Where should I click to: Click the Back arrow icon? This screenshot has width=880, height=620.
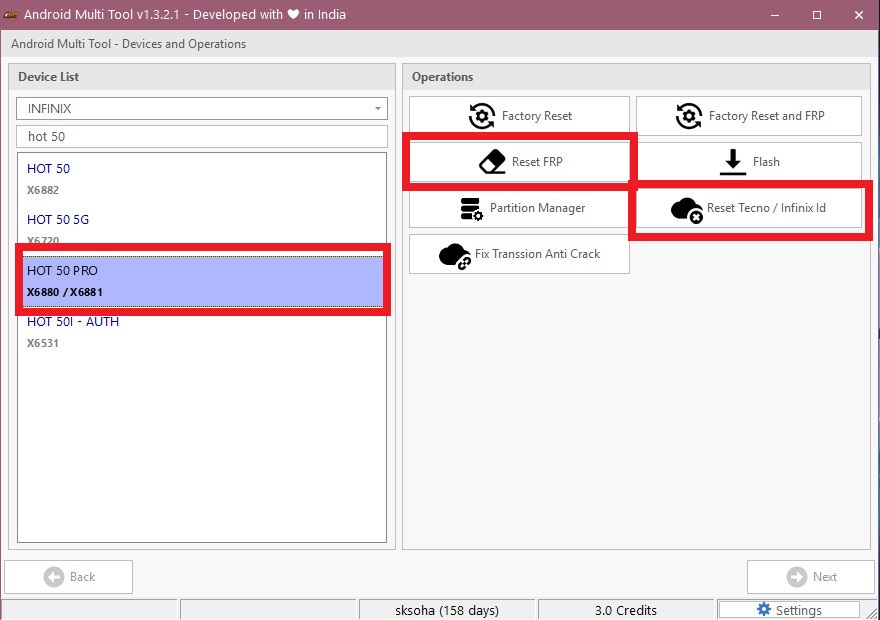click(53, 577)
